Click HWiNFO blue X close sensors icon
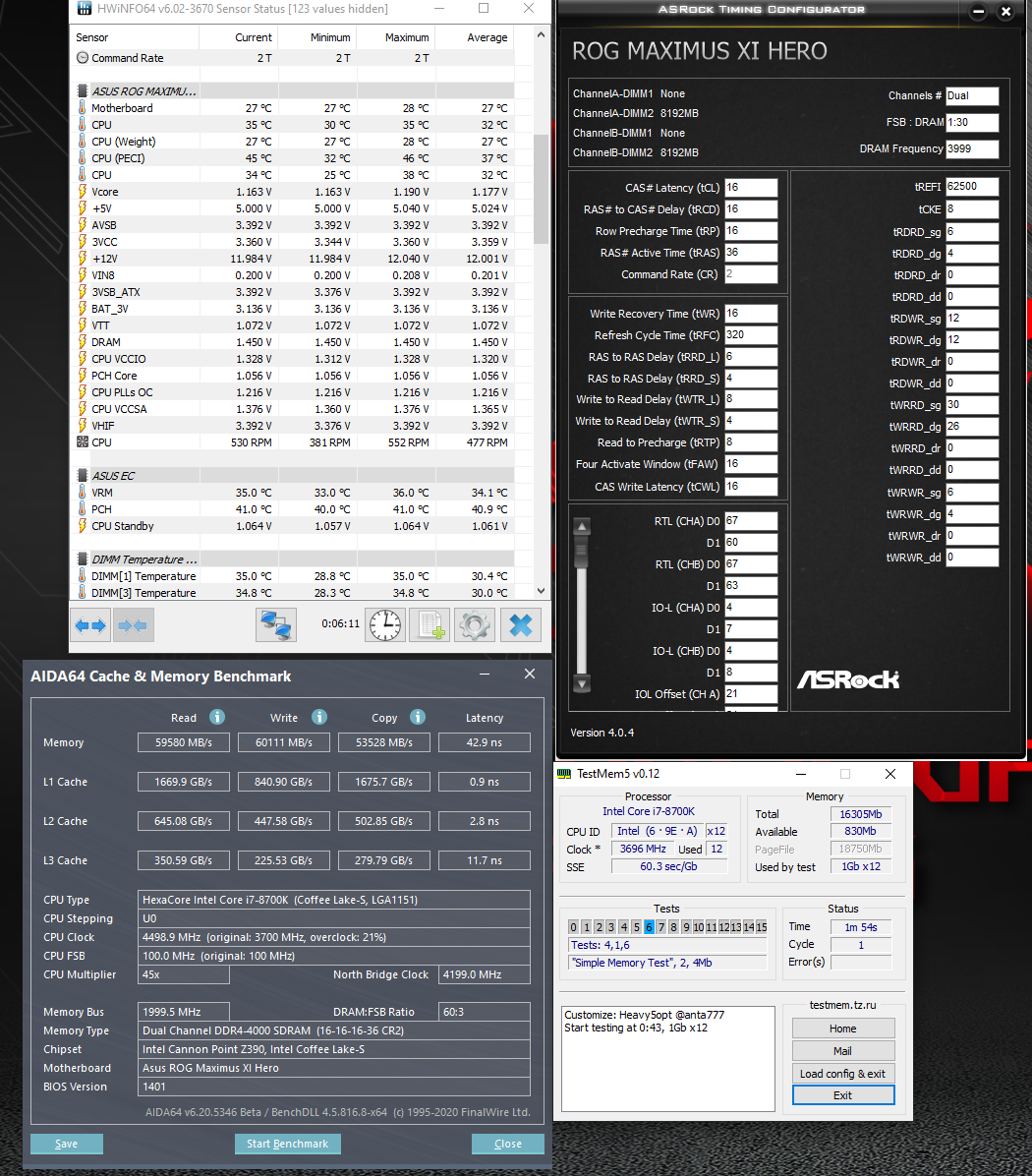1032x1176 pixels. point(520,624)
